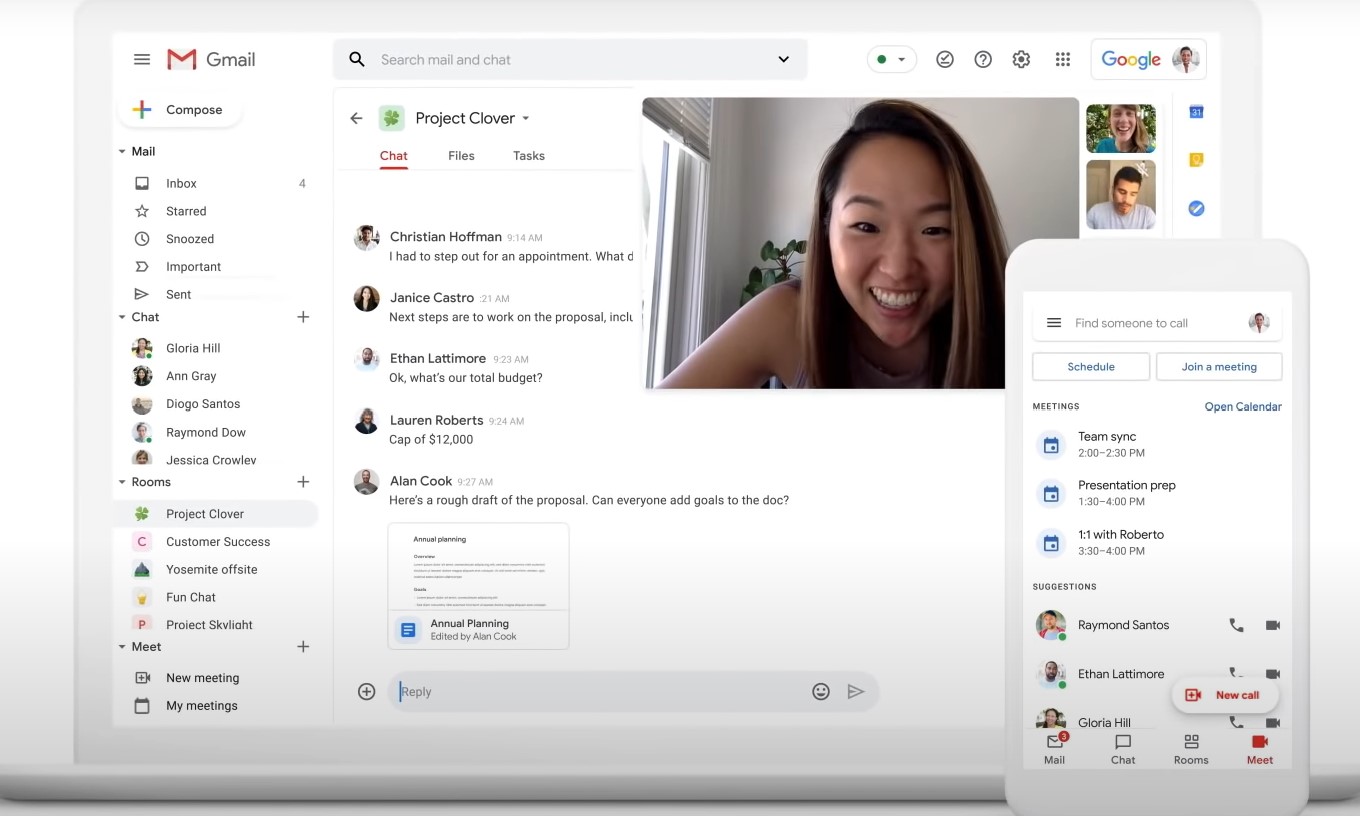The width and height of the screenshot is (1360, 816).
Task: Switch to the Files tab
Action: tap(461, 156)
